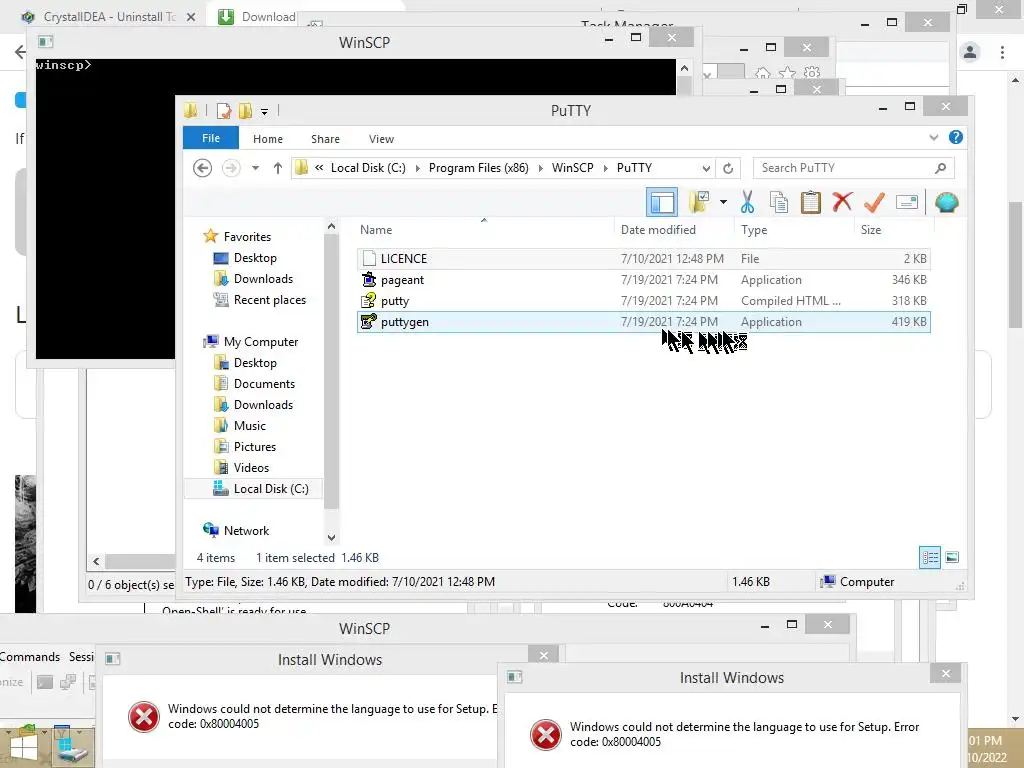
Task: Select Favorites in navigation pane
Action: coord(247,236)
